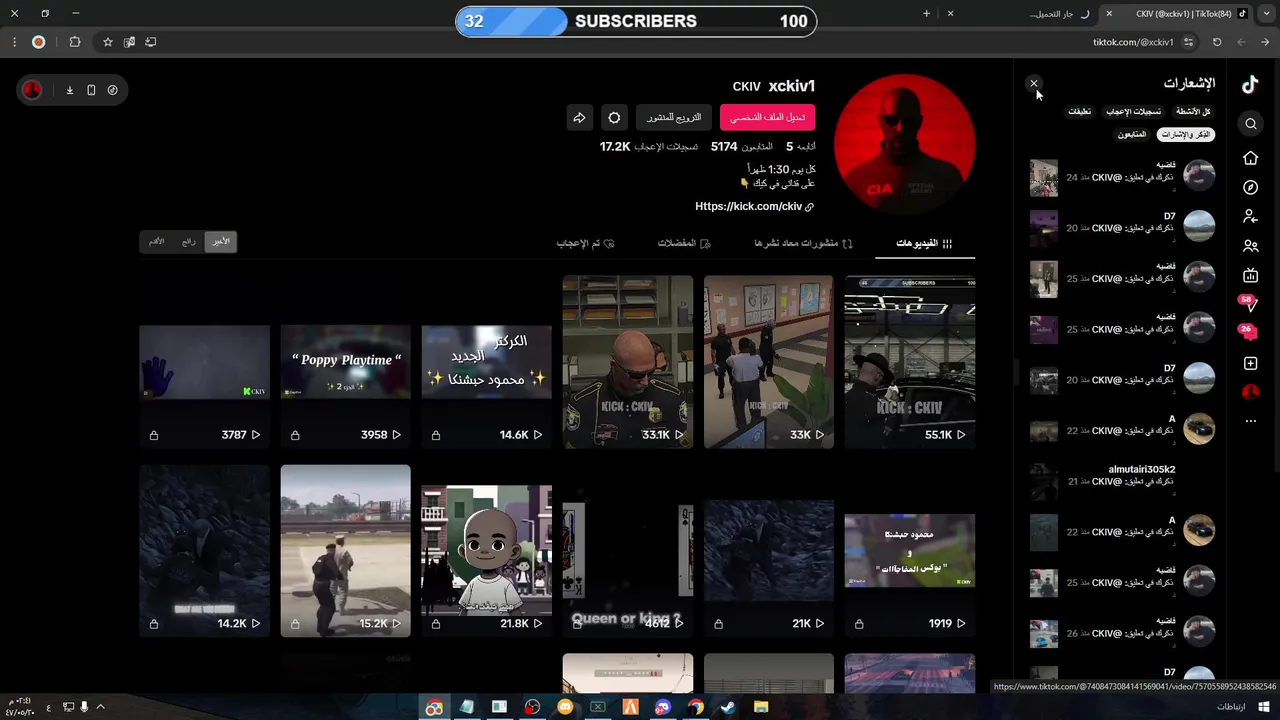The width and height of the screenshot is (1280, 720).
Task: Reload the page
Action: [1217, 42]
